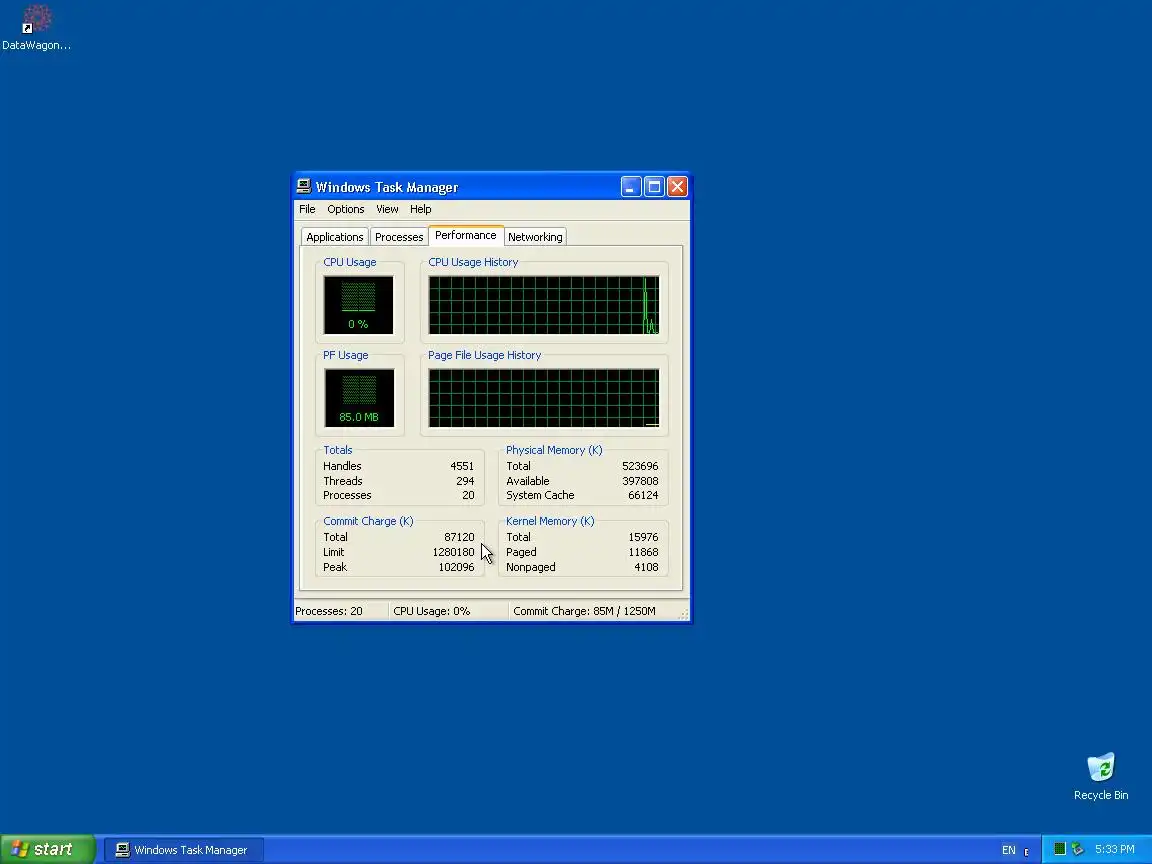This screenshot has height=864, width=1152.
Task: Click the Handles value 4551
Action: click(x=462, y=466)
